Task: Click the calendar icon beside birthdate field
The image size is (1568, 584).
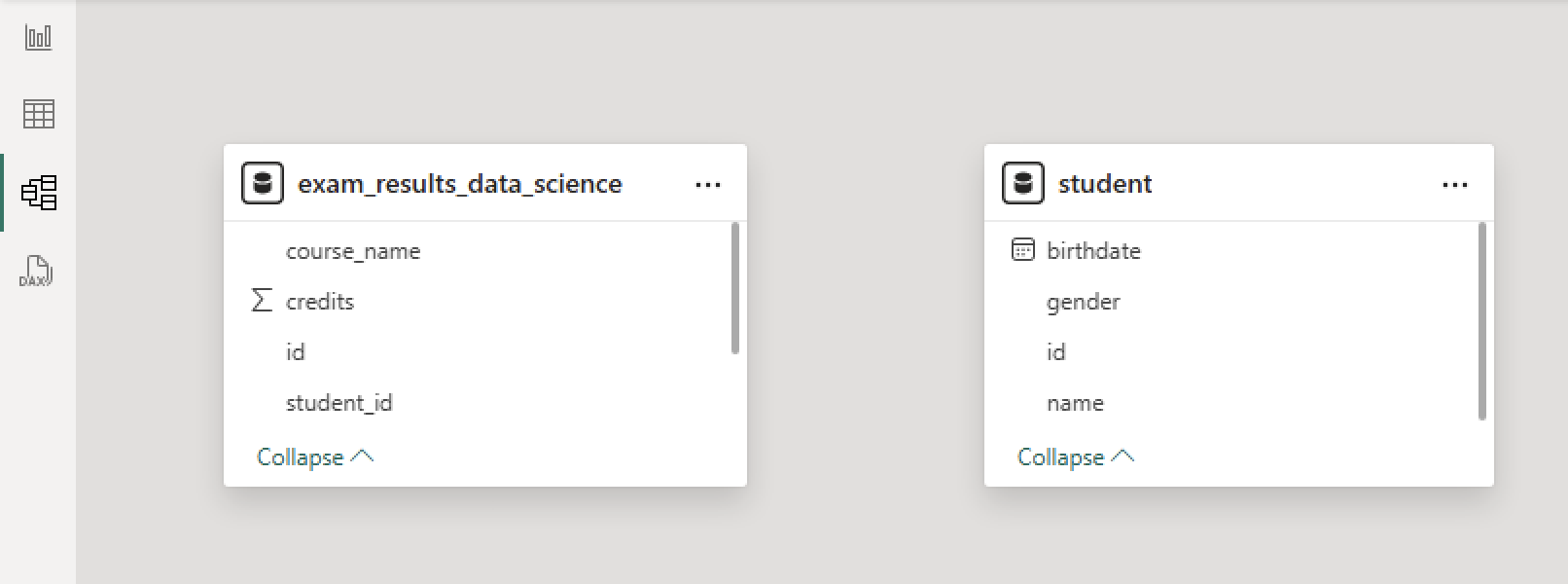Action: coord(1022,250)
